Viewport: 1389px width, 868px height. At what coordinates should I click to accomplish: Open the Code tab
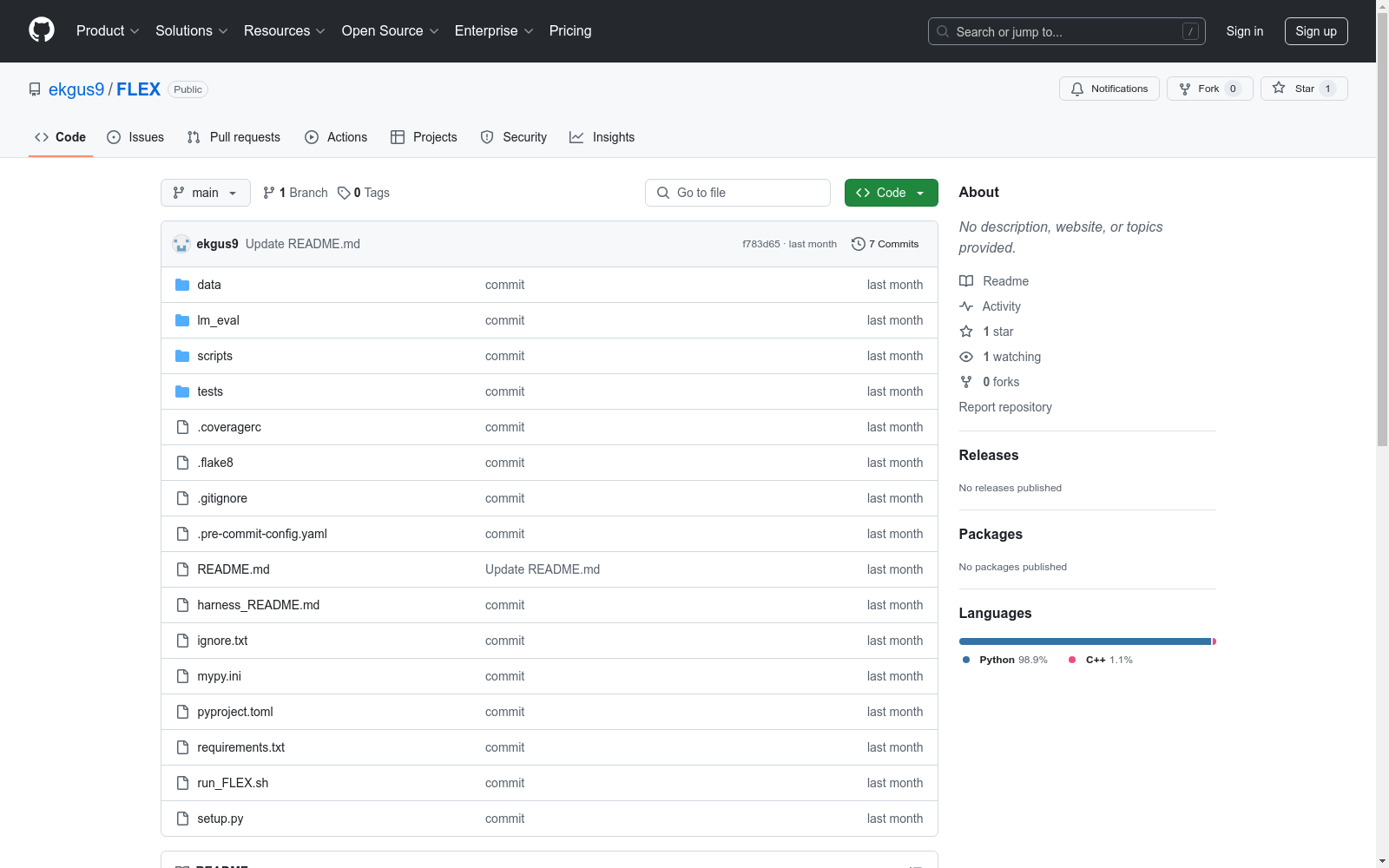(61, 137)
